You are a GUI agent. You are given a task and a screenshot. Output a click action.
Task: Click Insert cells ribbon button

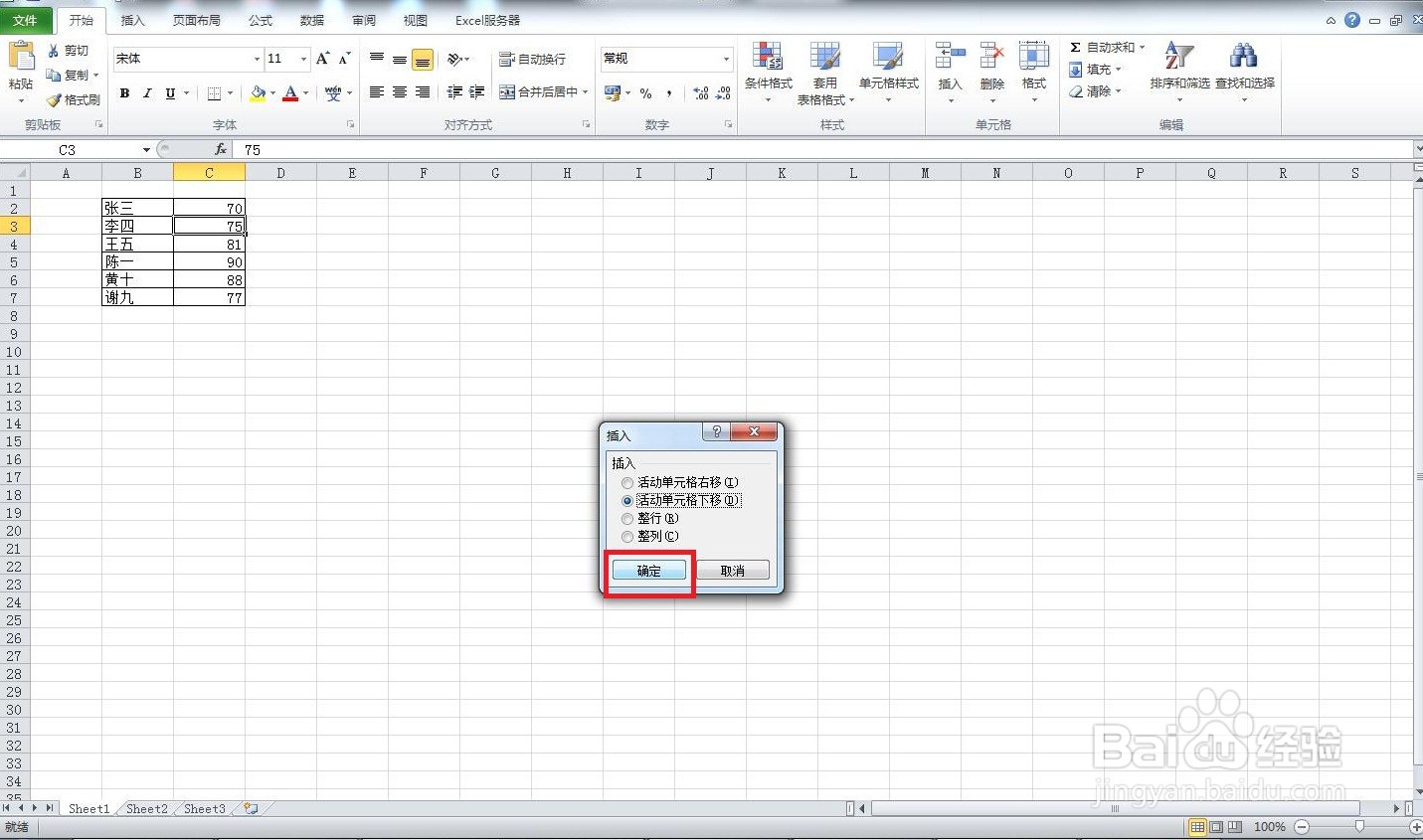(951, 72)
